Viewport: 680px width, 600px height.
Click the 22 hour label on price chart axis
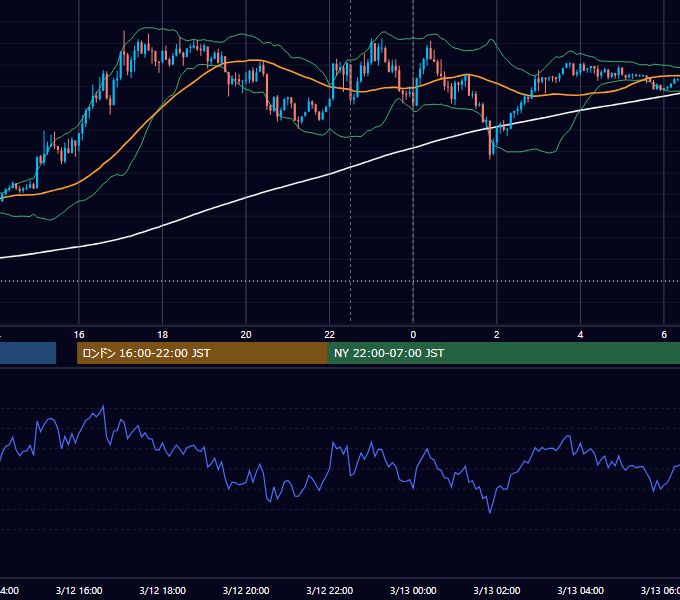coord(330,335)
